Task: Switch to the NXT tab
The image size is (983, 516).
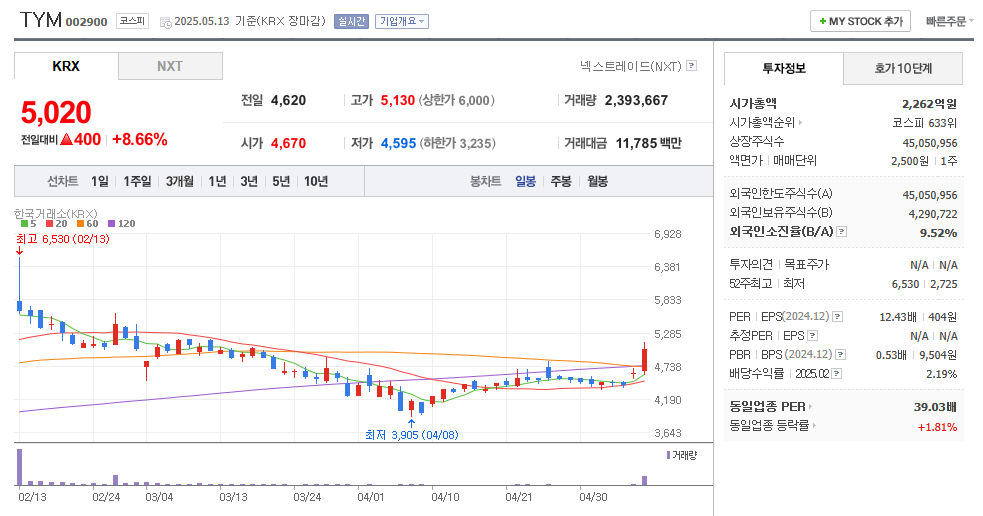Action: click(x=170, y=66)
